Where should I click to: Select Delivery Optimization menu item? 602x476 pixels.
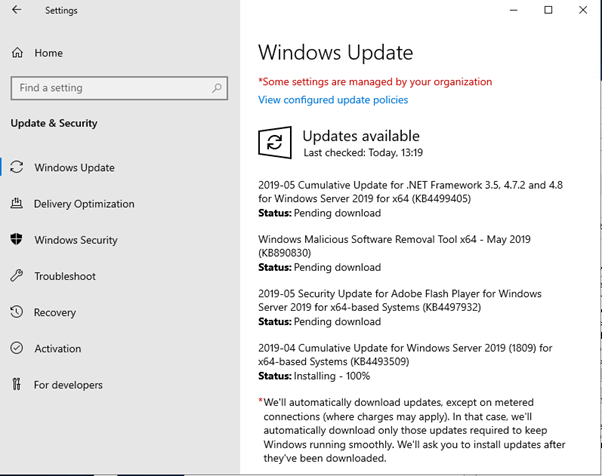(84, 204)
